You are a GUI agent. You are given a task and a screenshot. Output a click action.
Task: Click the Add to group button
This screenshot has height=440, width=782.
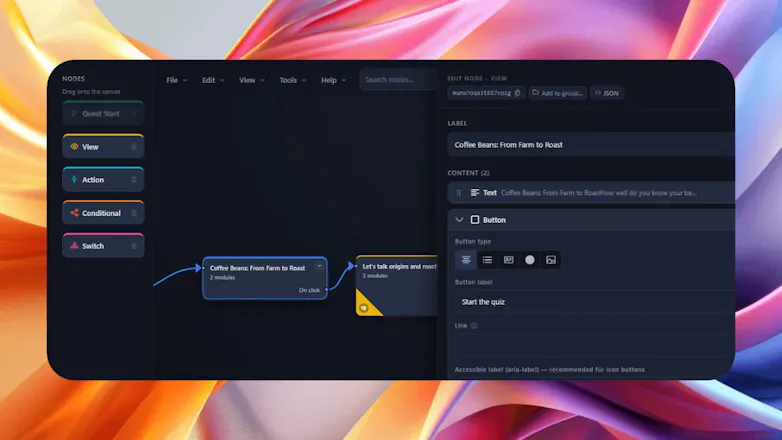pyautogui.click(x=558, y=93)
